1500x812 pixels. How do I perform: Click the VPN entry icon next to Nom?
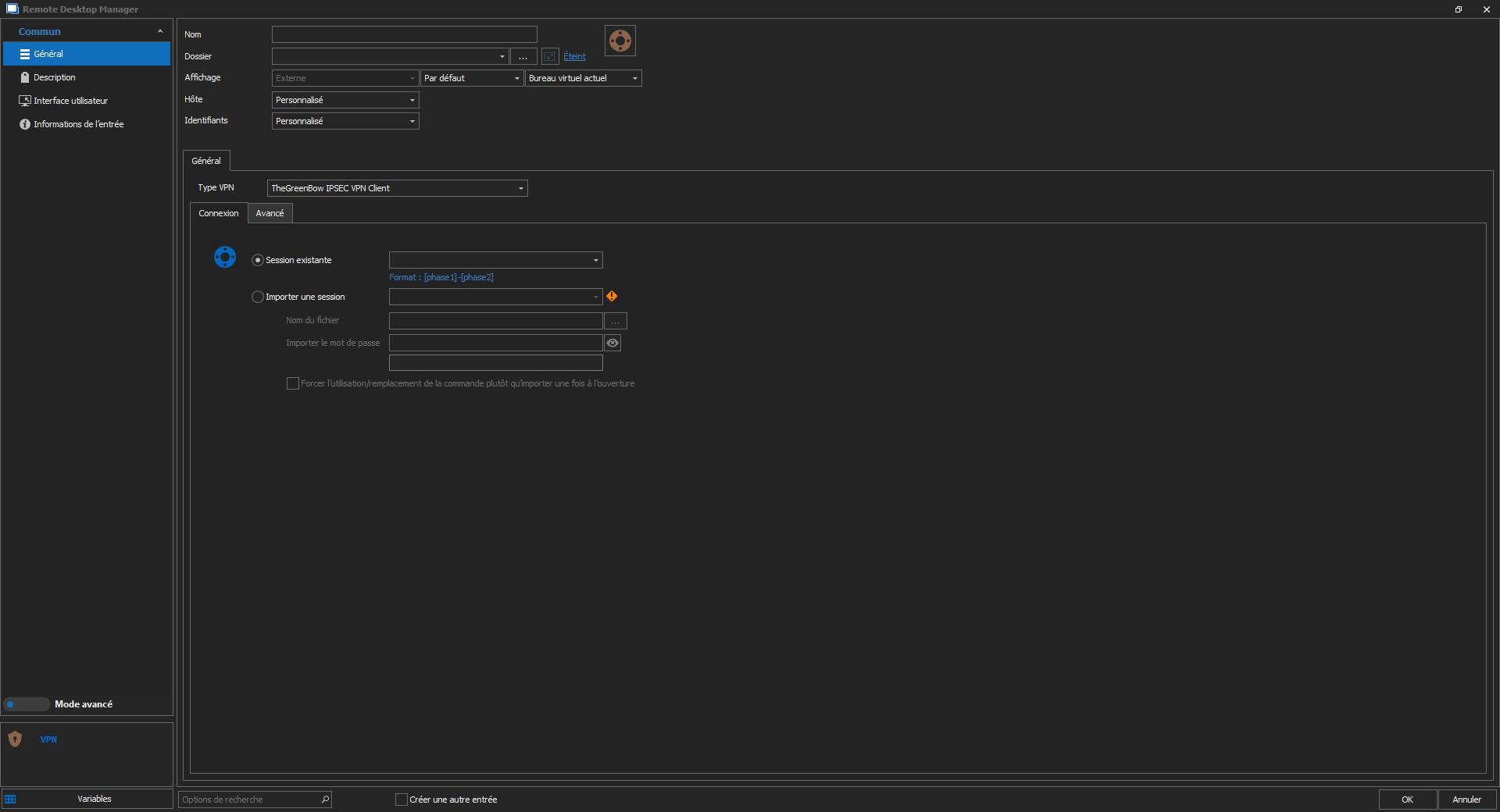pyautogui.click(x=620, y=41)
